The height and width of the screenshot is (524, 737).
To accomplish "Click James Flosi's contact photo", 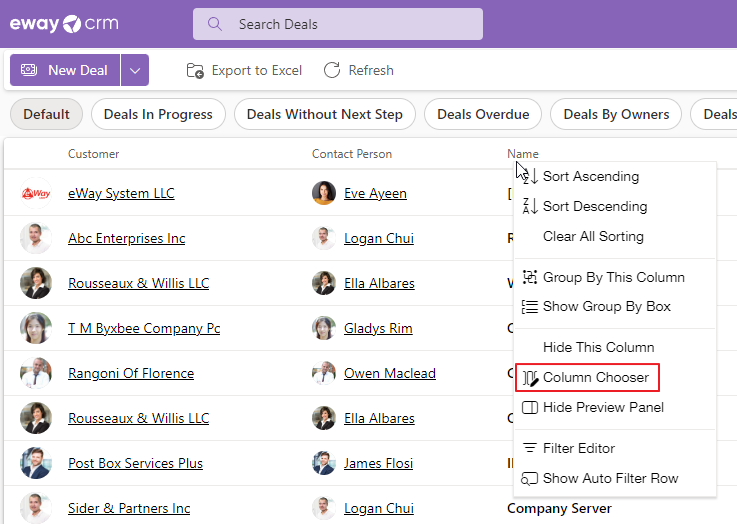I will 324,463.
